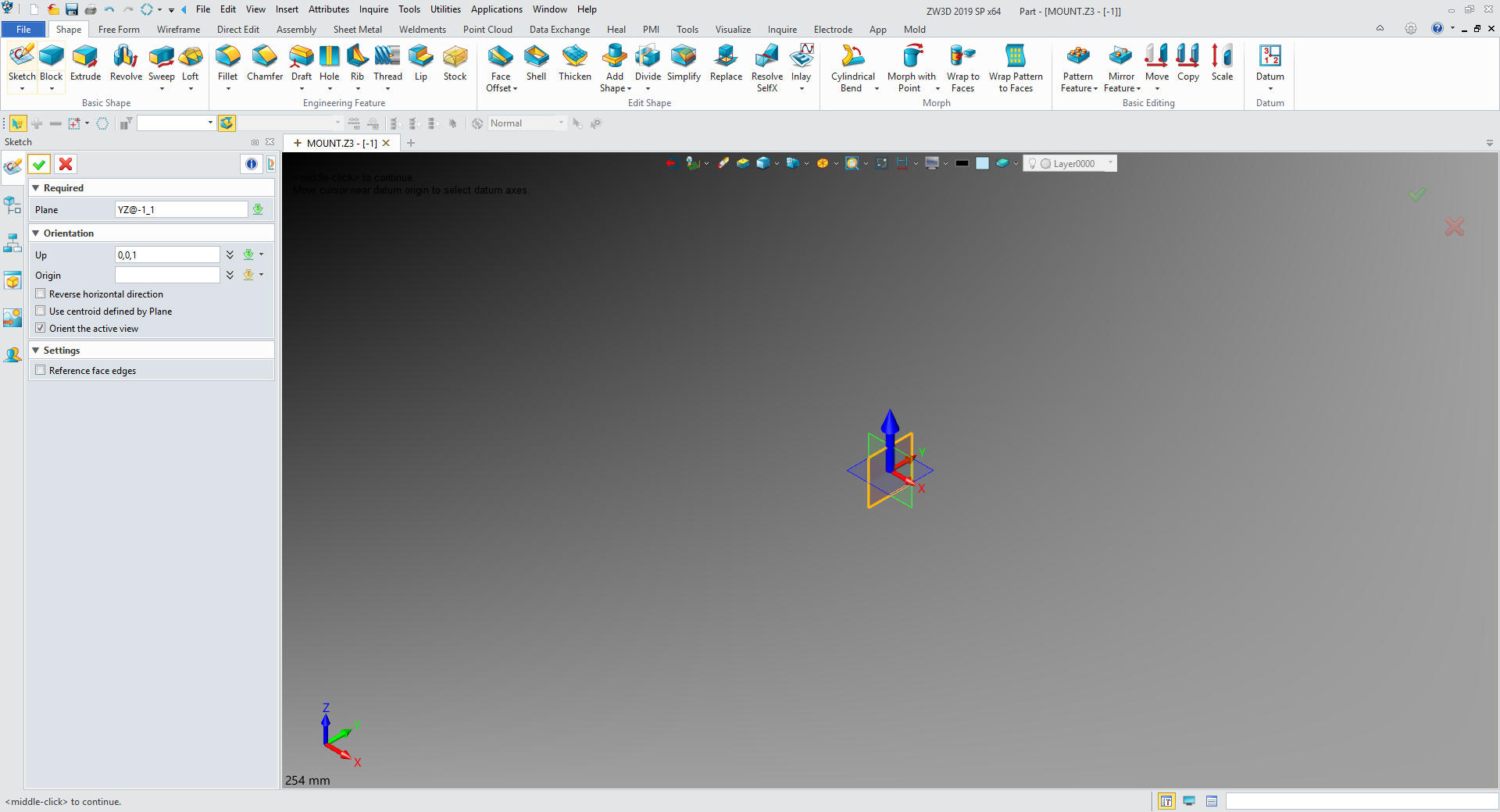Open the Lip feature
The height and width of the screenshot is (812, 1500).
[420, 62]
